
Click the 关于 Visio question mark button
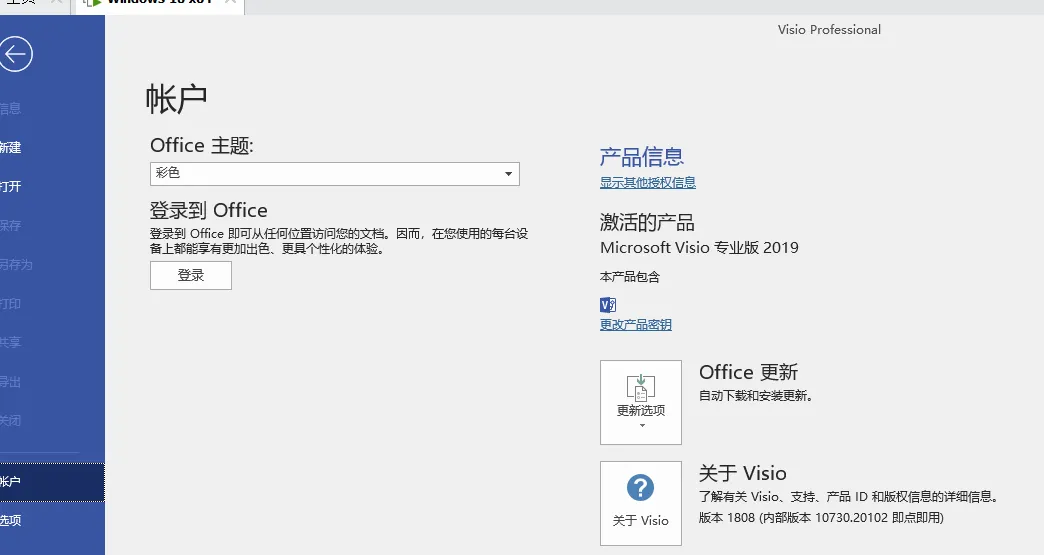click(641, 503)
